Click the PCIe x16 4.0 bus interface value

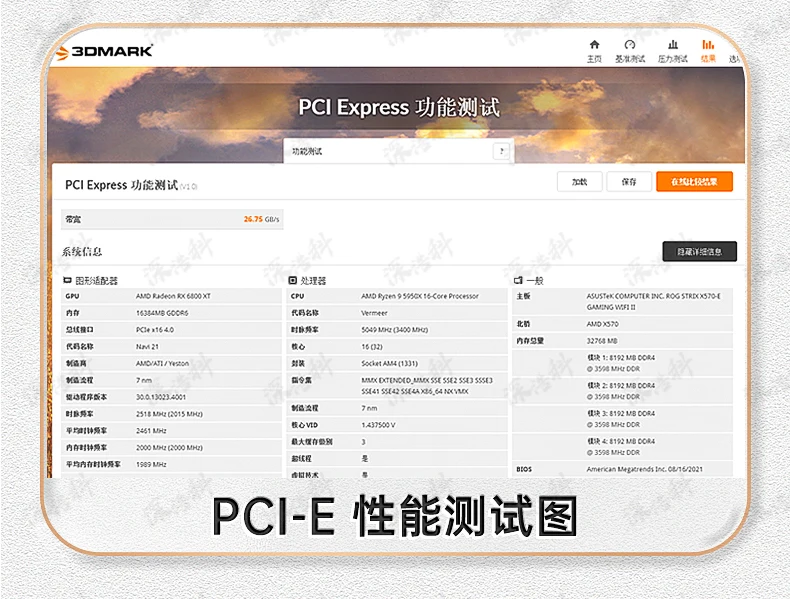(x=156, y=329)
